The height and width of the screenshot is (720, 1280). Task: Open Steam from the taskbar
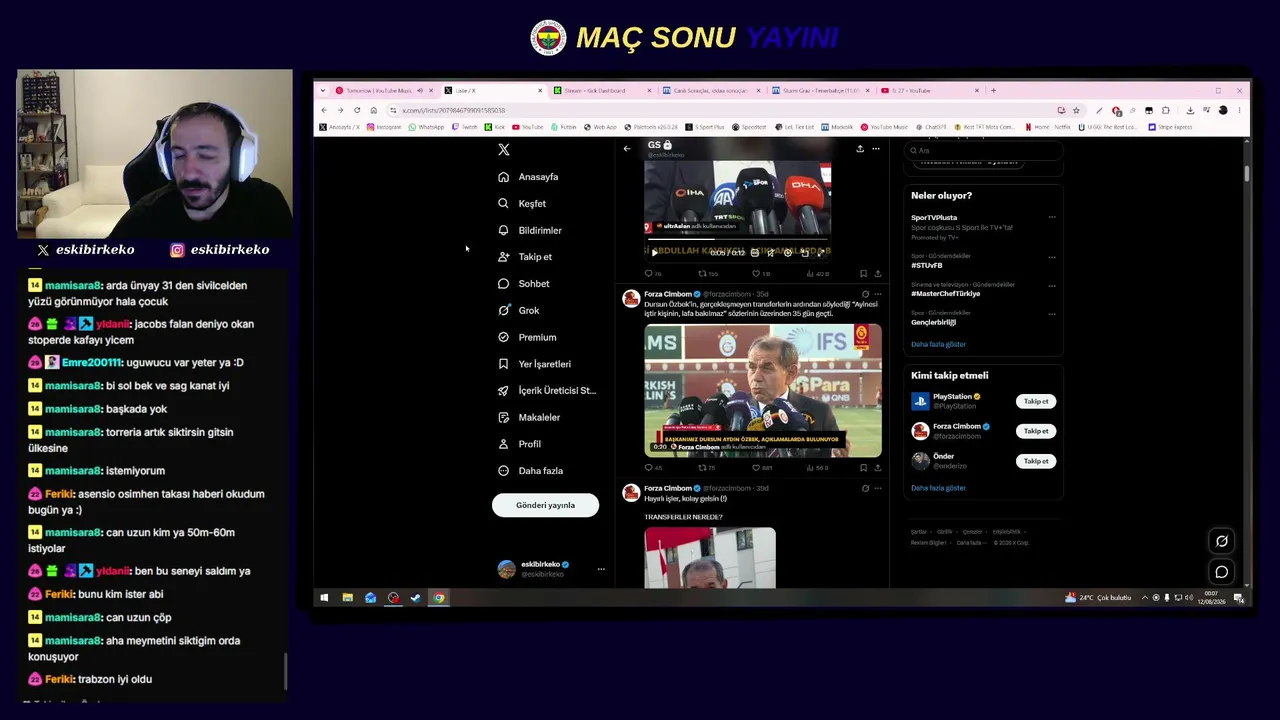tap(416, 598)
